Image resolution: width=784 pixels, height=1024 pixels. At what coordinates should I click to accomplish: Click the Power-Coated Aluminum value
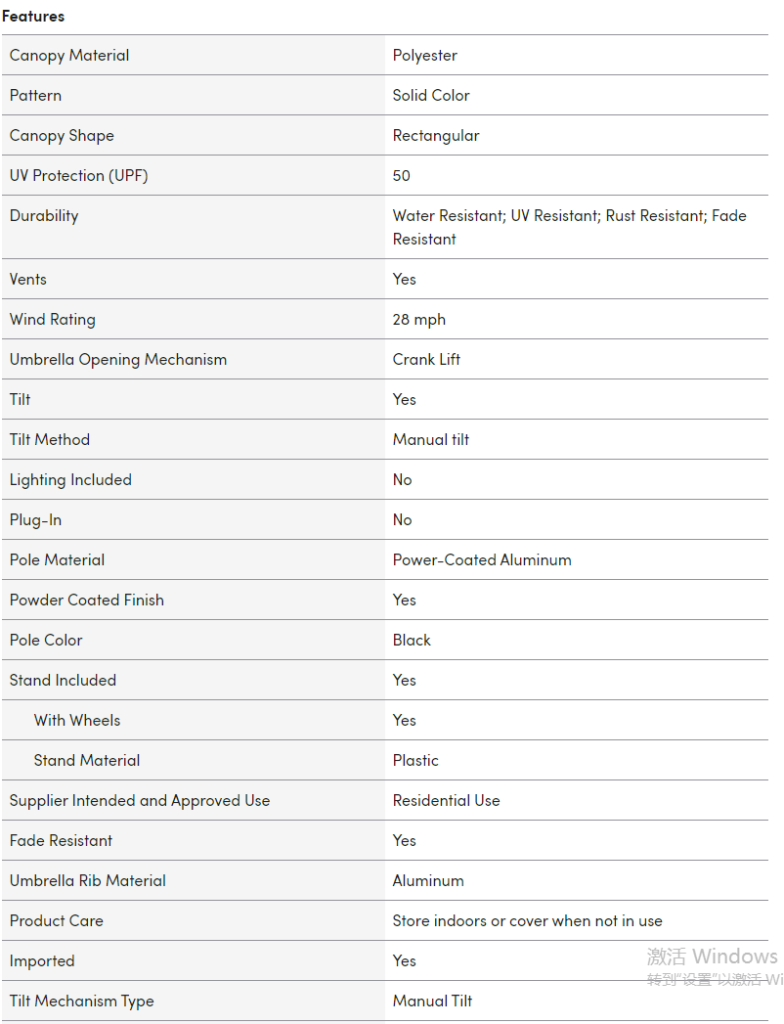pyautogui.click(x=482, y=559)
